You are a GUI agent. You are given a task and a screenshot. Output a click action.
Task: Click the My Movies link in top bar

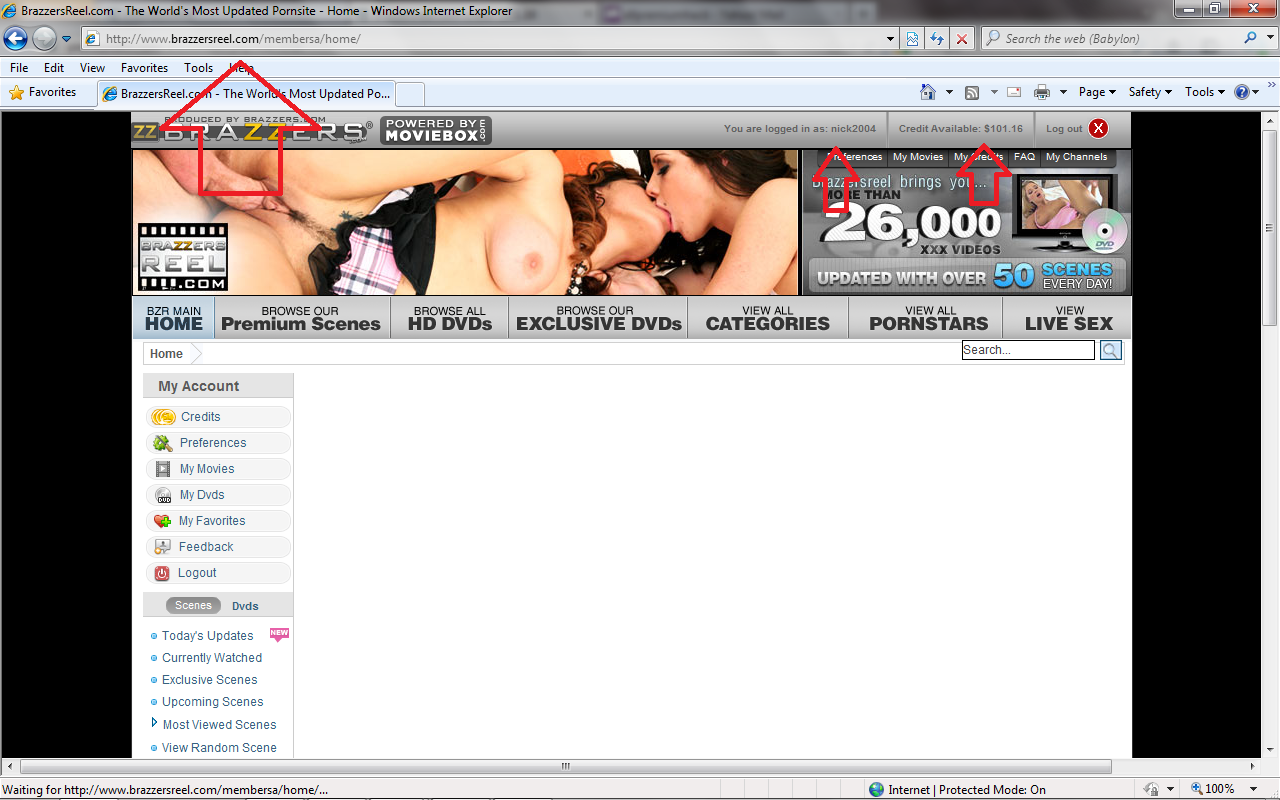[918, 157]
